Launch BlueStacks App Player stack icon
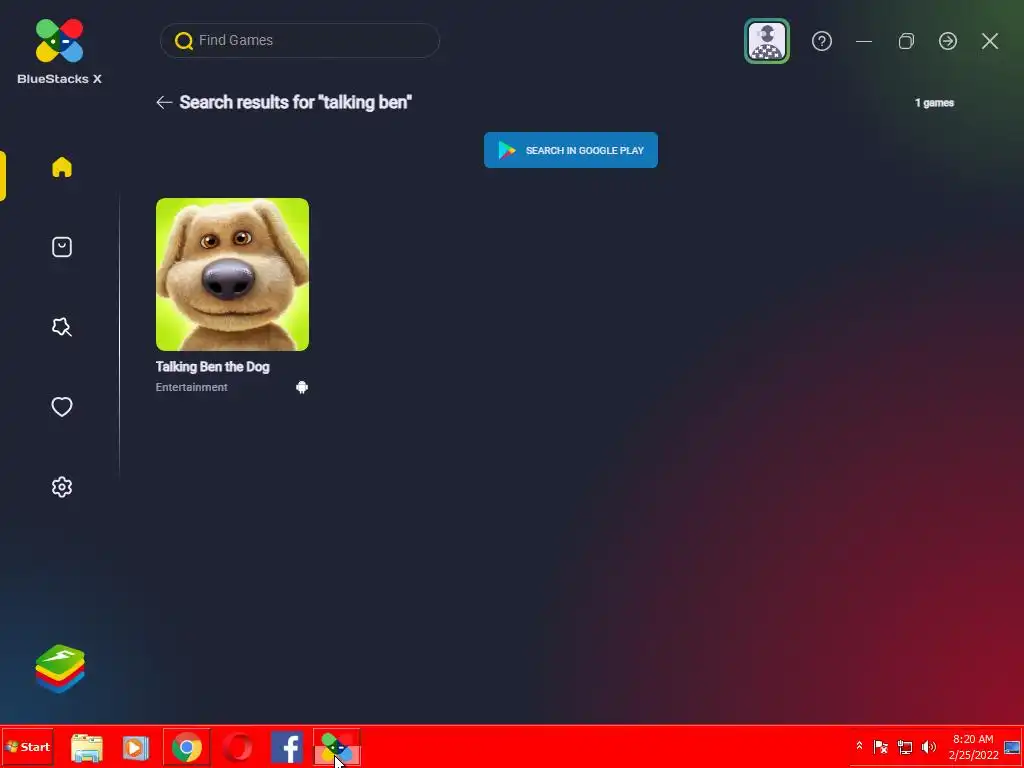Image resolution: width=1024 pixels, height=768 pixels. click(x=60, y=669)
